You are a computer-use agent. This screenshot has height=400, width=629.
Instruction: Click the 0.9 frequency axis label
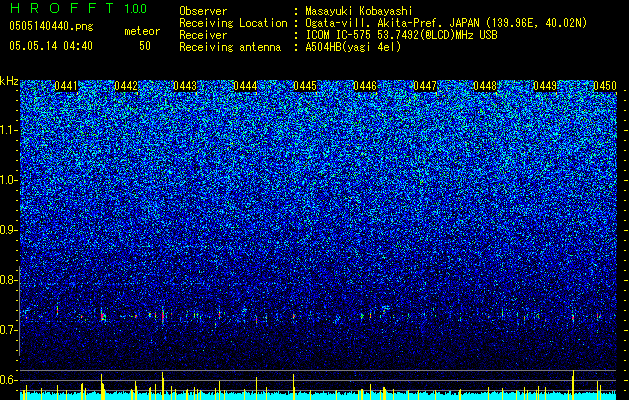point(9,230)
